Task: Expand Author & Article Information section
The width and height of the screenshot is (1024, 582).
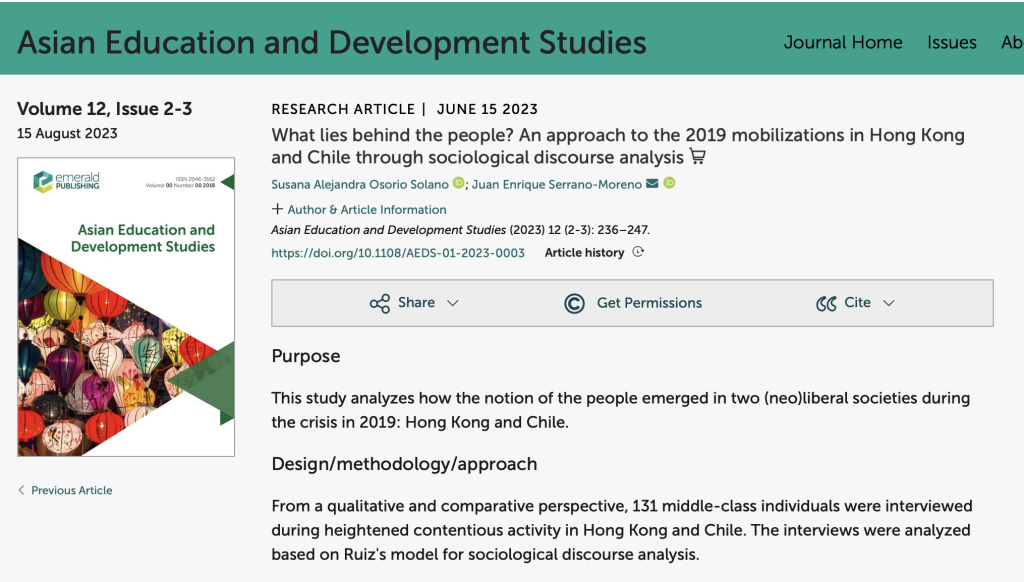Action: (x=359, y=210)
